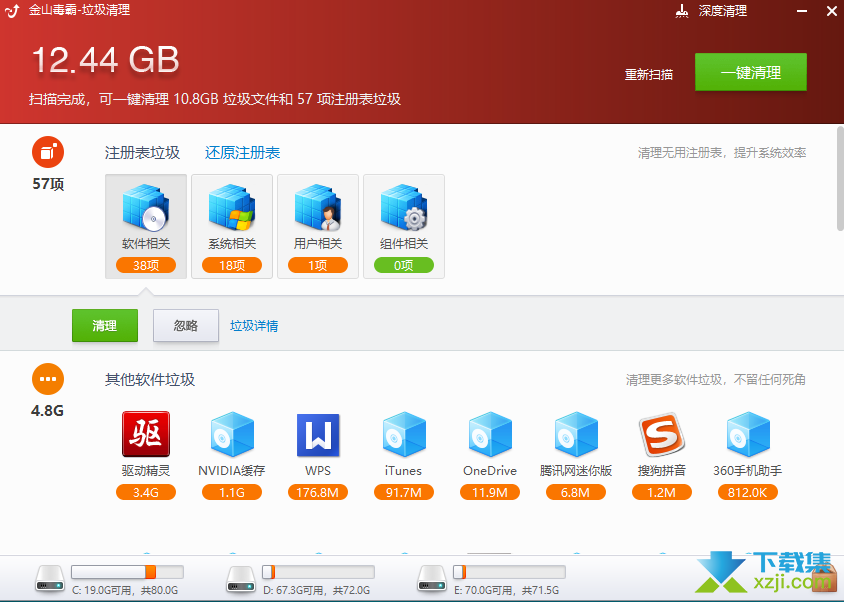Click the vertical scrollbar thumb

tap(840, 179)
